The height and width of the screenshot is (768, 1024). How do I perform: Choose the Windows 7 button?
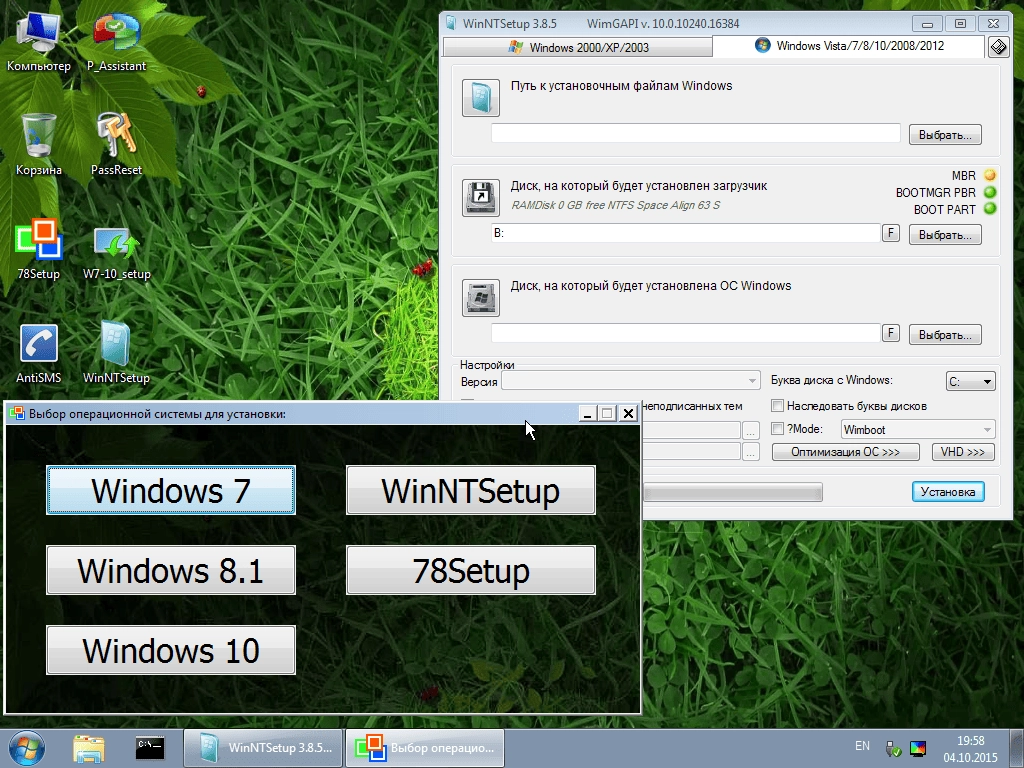(170, 490)
